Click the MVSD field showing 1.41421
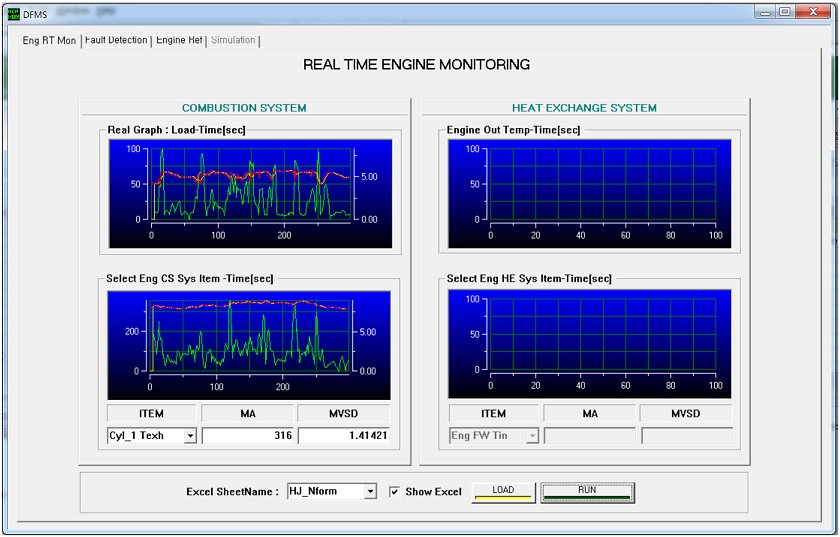The width and height of the screenshot is (840, 537). 344,436
